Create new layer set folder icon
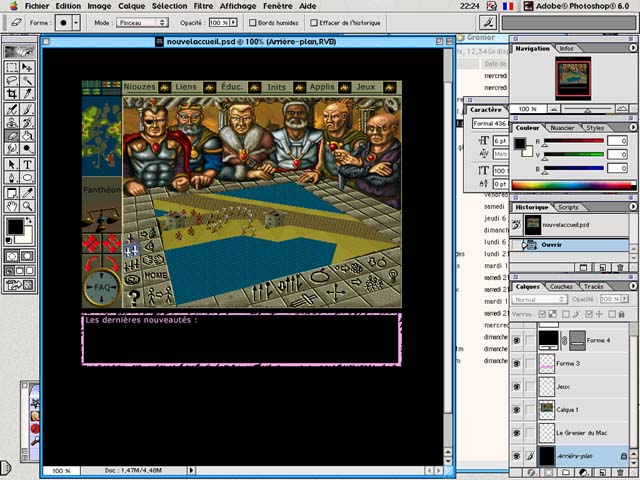This screenshot has height=480, width=640. pos(566,473)
